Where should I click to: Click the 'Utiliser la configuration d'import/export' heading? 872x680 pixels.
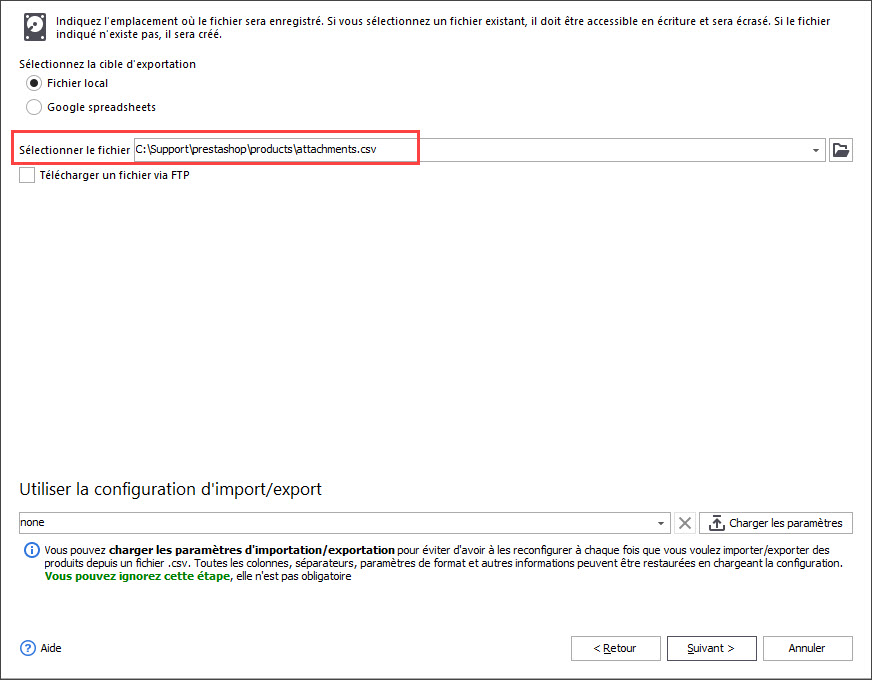[171, 489]
